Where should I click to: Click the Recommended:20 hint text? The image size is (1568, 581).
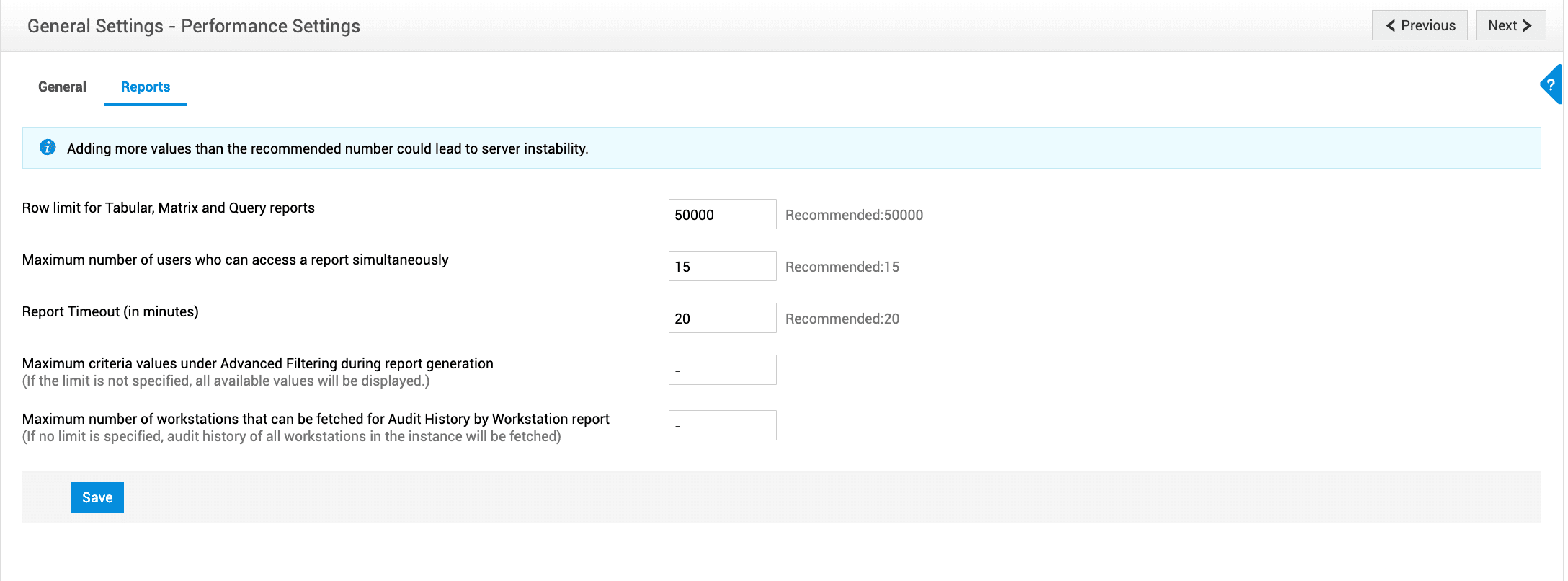pyautogui.click(x=842, y=319)
